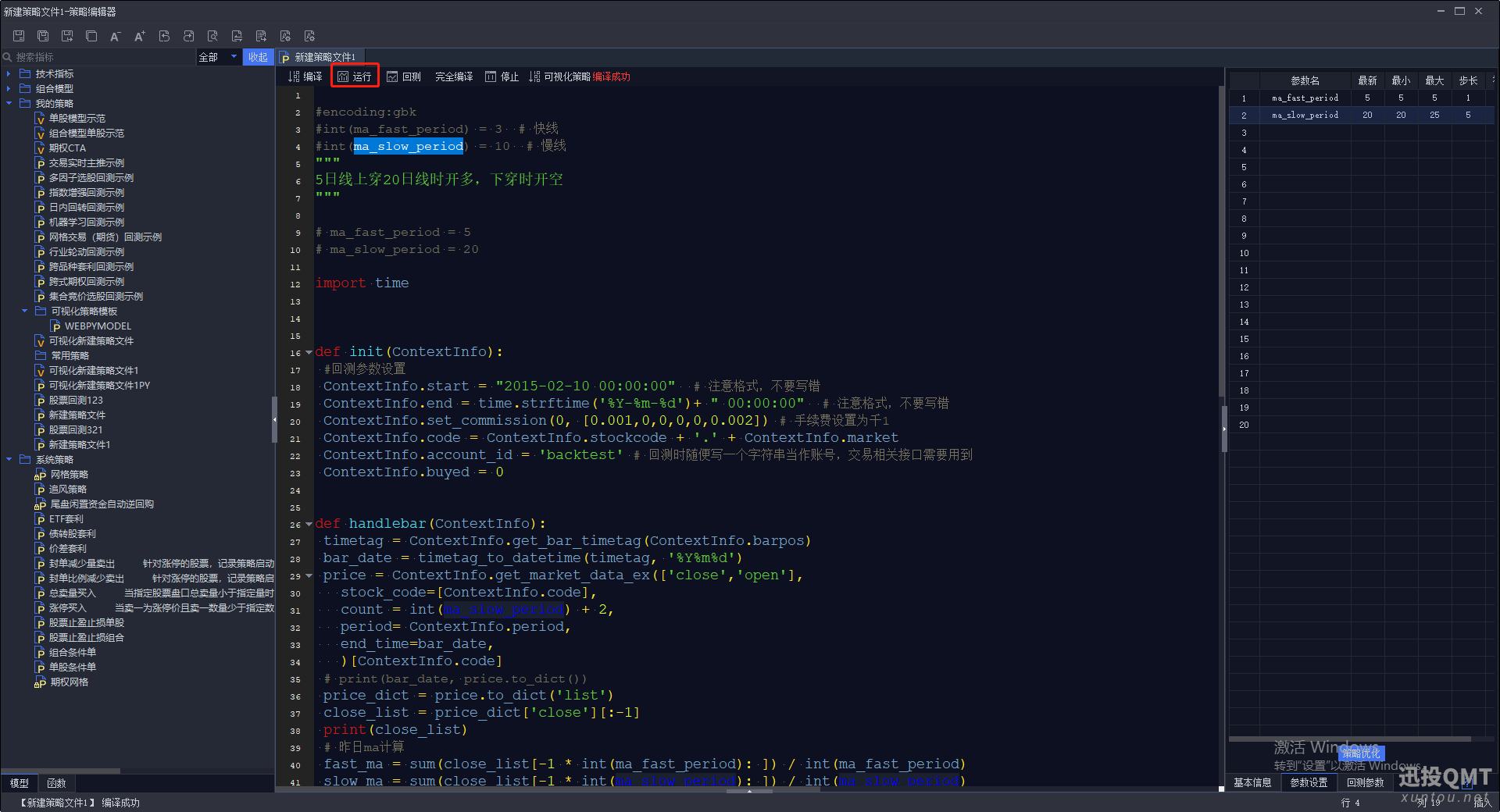This screenshot has height=812, width=1500.
Task: Click the copy/duplicate window toolbar icon
Action: coord(91,36)
